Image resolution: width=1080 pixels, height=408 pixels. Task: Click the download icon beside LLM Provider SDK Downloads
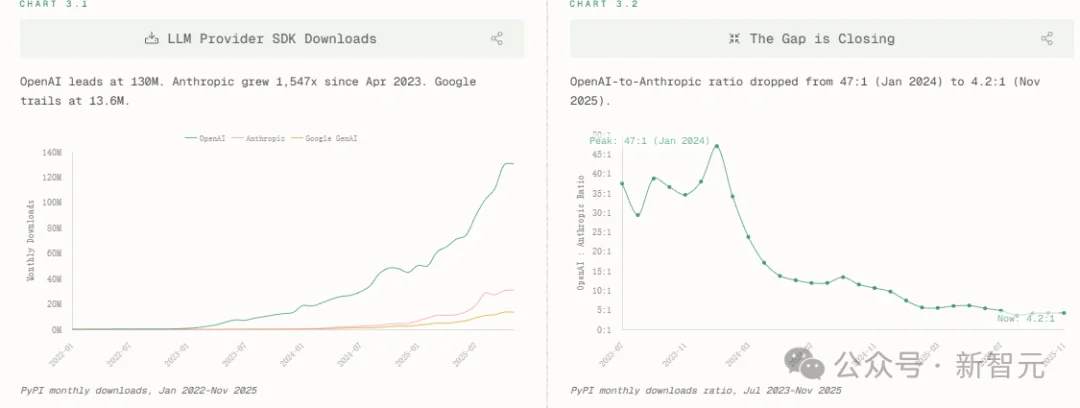tap(153, 39)
